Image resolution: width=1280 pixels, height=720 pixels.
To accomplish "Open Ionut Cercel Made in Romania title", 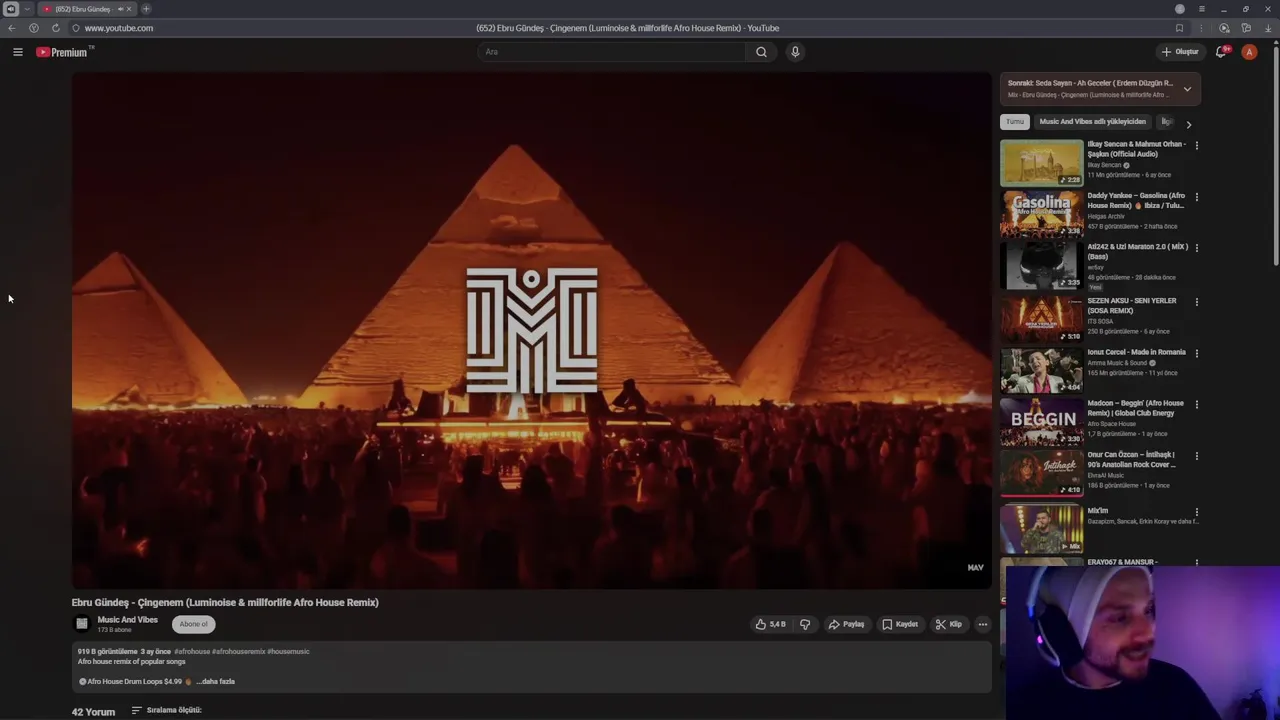I will 1136,352.
